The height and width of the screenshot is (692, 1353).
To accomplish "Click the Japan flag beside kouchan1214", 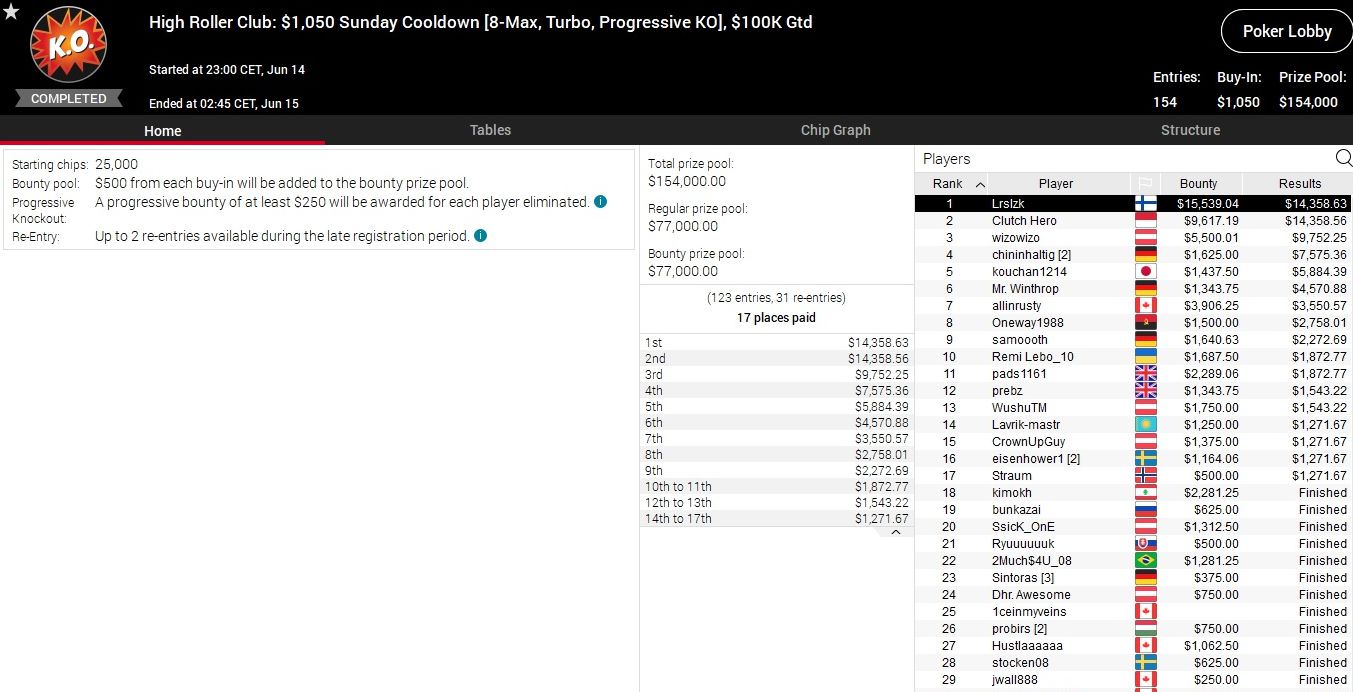I will [1145, 272].
